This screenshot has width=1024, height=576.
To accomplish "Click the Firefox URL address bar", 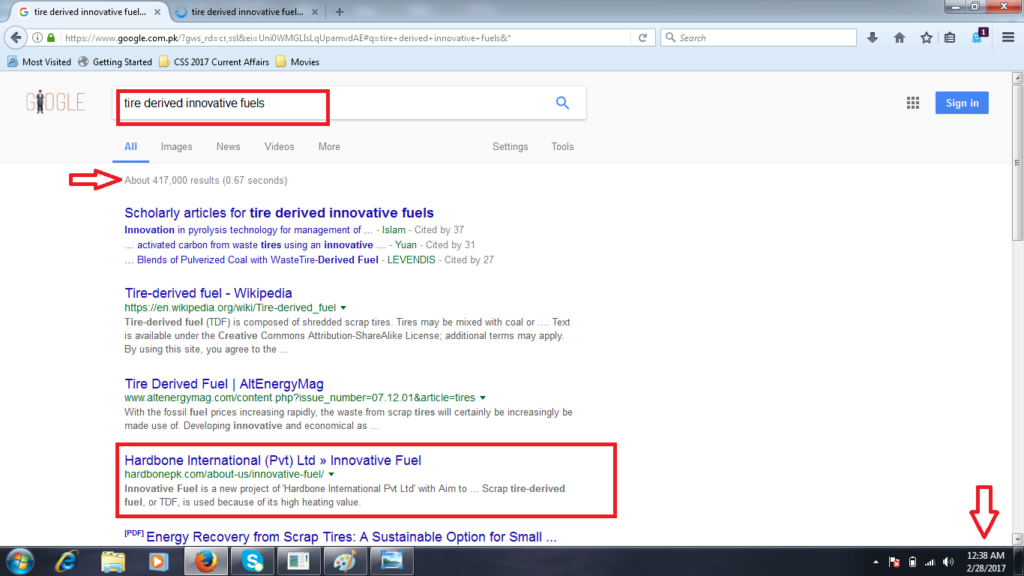I will [346, 38].
